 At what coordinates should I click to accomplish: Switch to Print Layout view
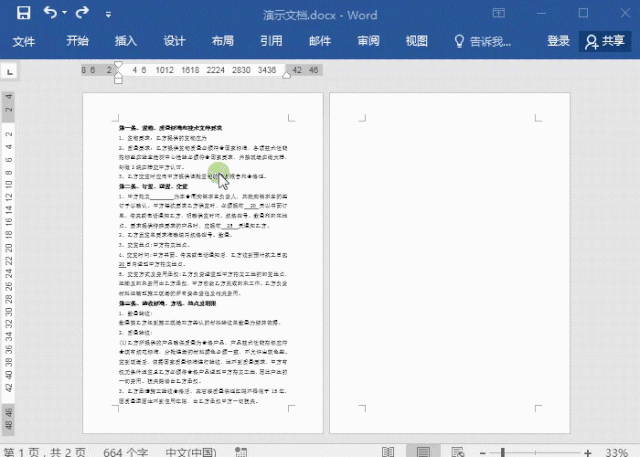point(423,452)
